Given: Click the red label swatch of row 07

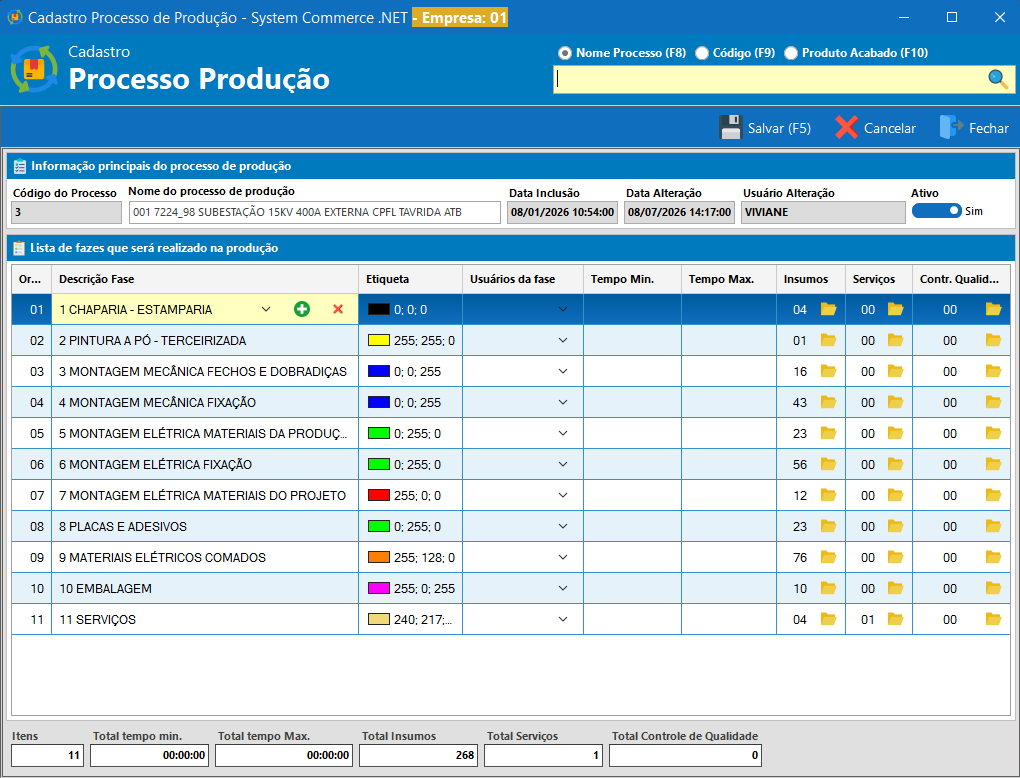Looking at the screenshot, I should pos(379,495).
